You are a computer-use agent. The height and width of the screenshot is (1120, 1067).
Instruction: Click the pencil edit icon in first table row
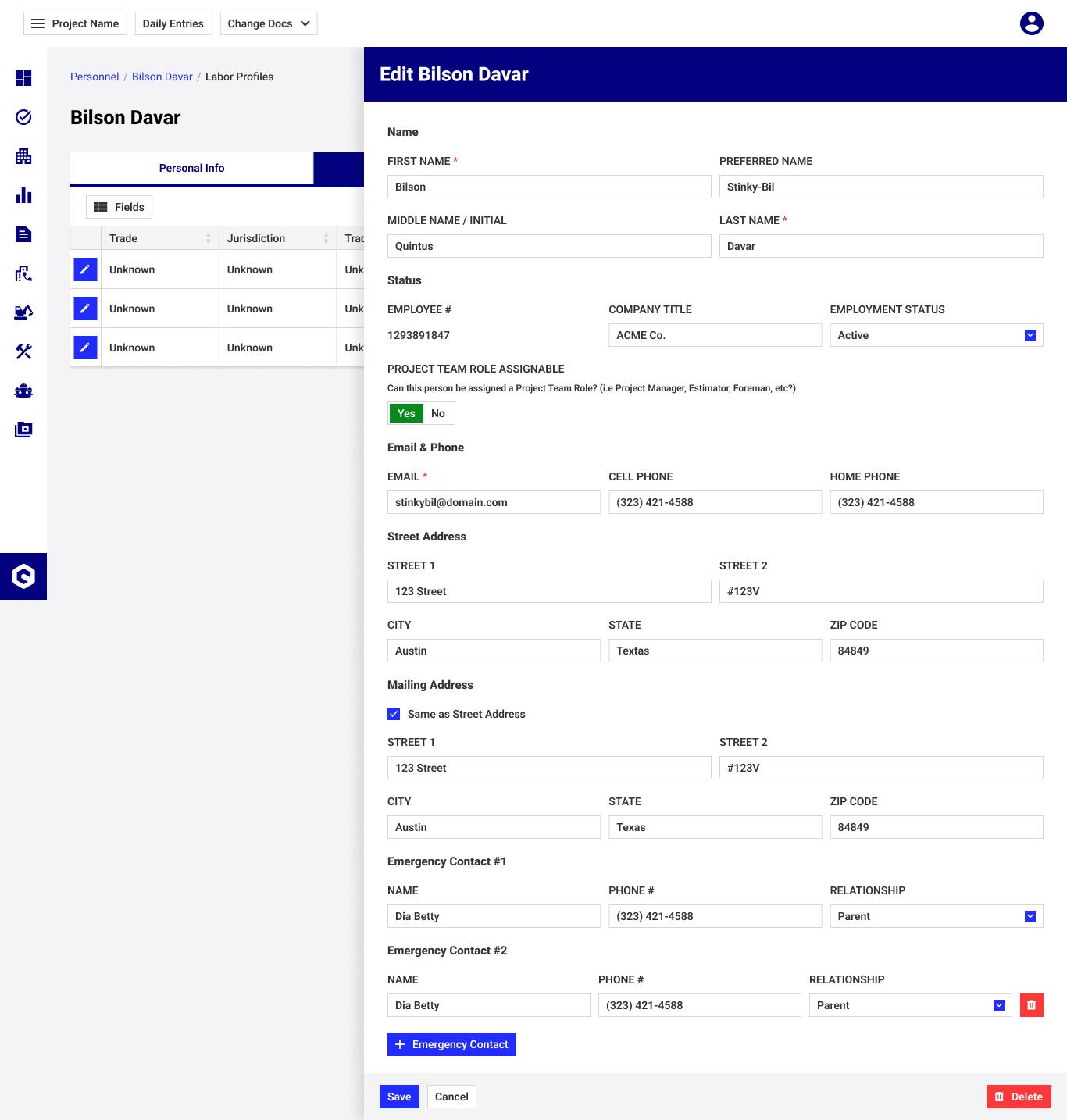pyautogui.click(x=85, y=269)
